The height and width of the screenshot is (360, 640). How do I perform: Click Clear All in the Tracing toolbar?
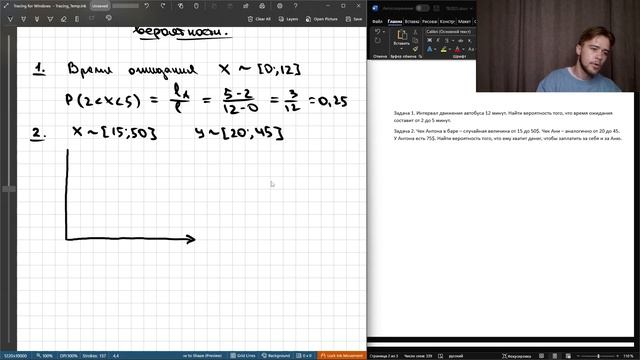coord(259,19)
